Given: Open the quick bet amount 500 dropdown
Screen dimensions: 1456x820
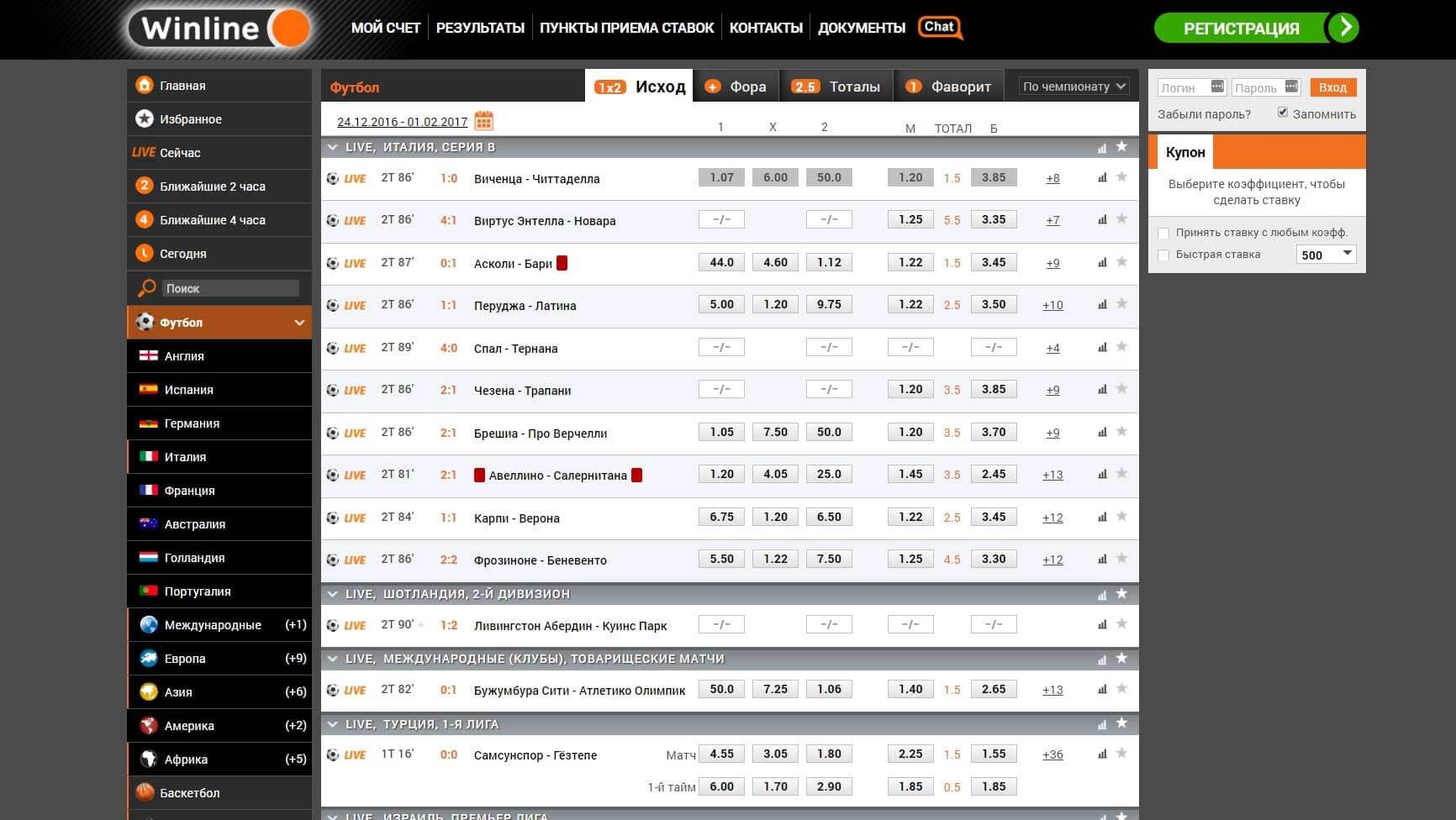Looking at the screenshot, I should pos(1327,255).
